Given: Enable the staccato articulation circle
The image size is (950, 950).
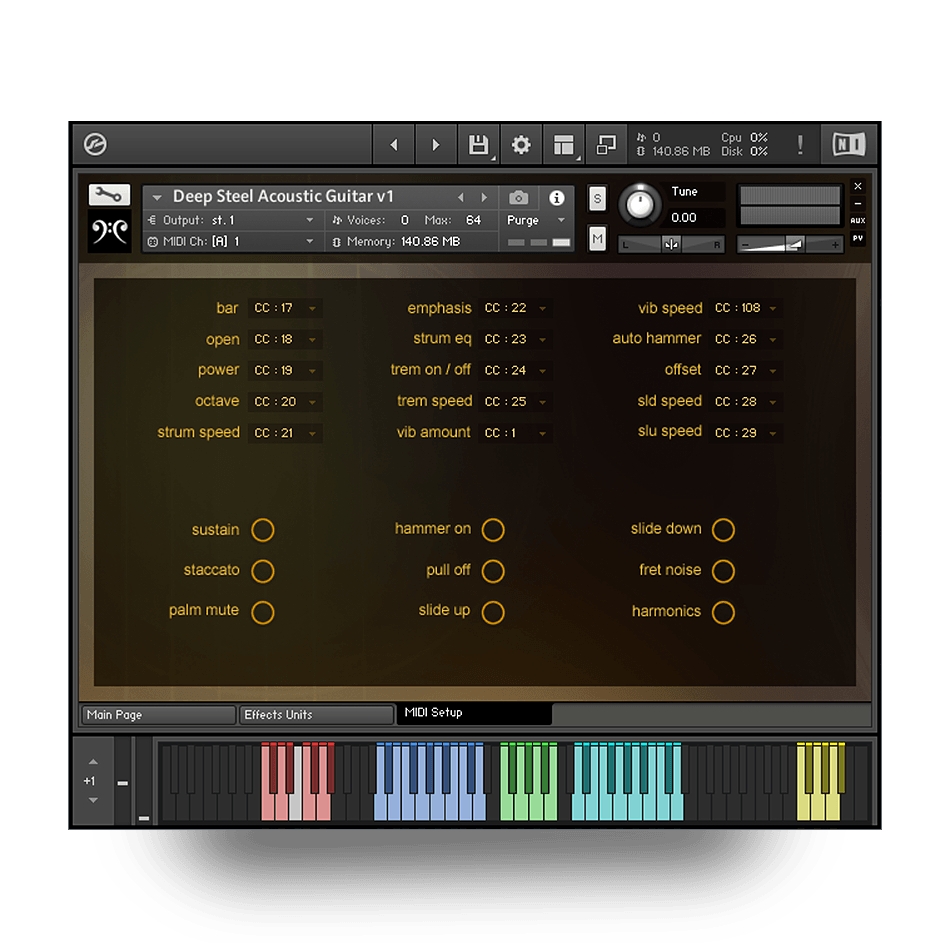Looking at the screenshot, I should [x=263, y=571].
